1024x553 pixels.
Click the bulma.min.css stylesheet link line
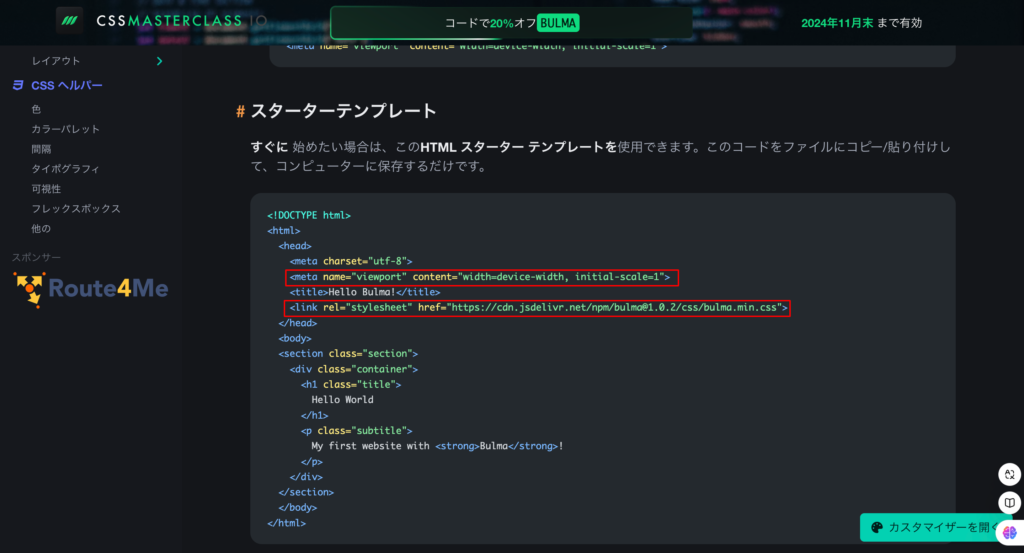539,308
